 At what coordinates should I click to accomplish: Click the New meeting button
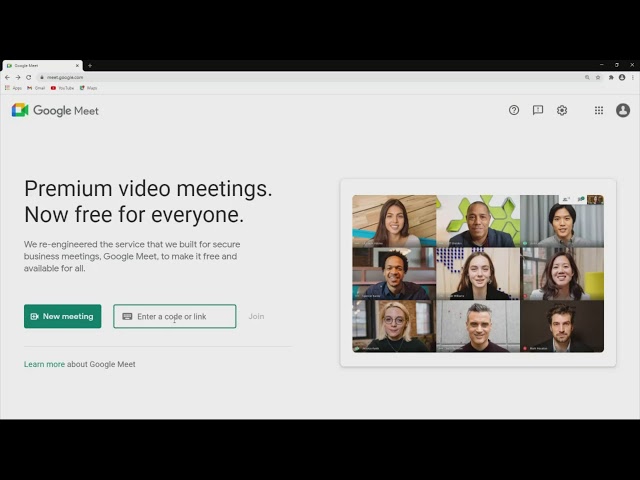point(62,316)
